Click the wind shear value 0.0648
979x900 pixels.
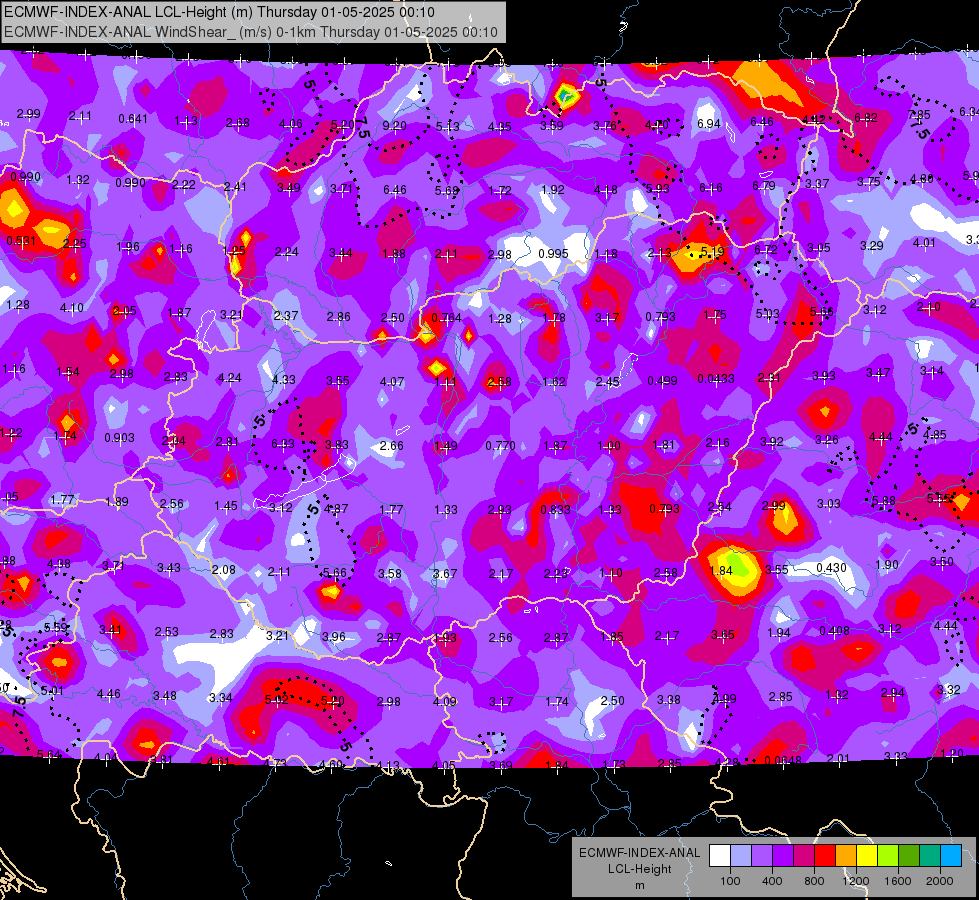tap(783, 760)
